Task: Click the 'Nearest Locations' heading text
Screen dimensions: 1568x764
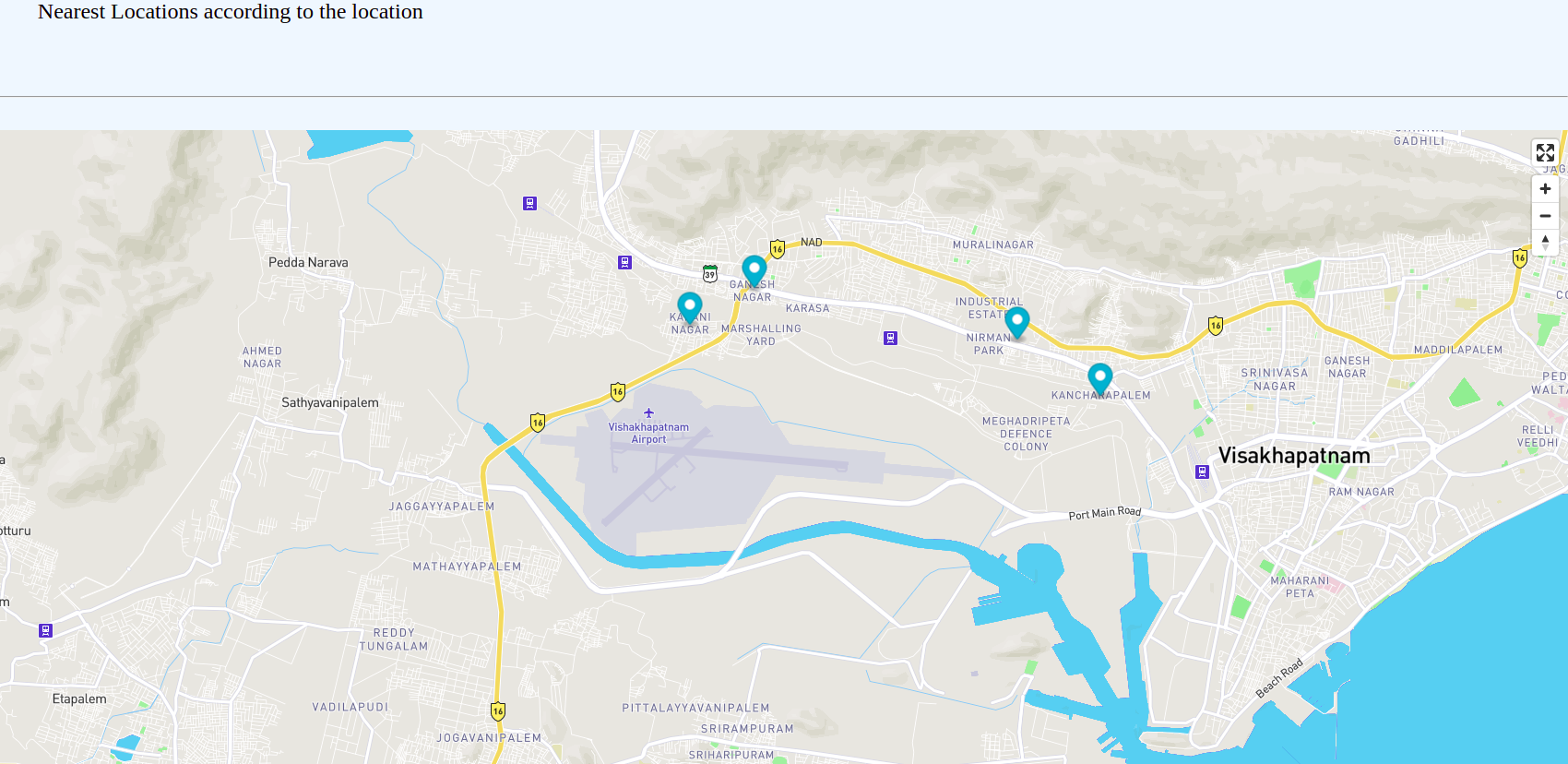Action: pos(230,12)
